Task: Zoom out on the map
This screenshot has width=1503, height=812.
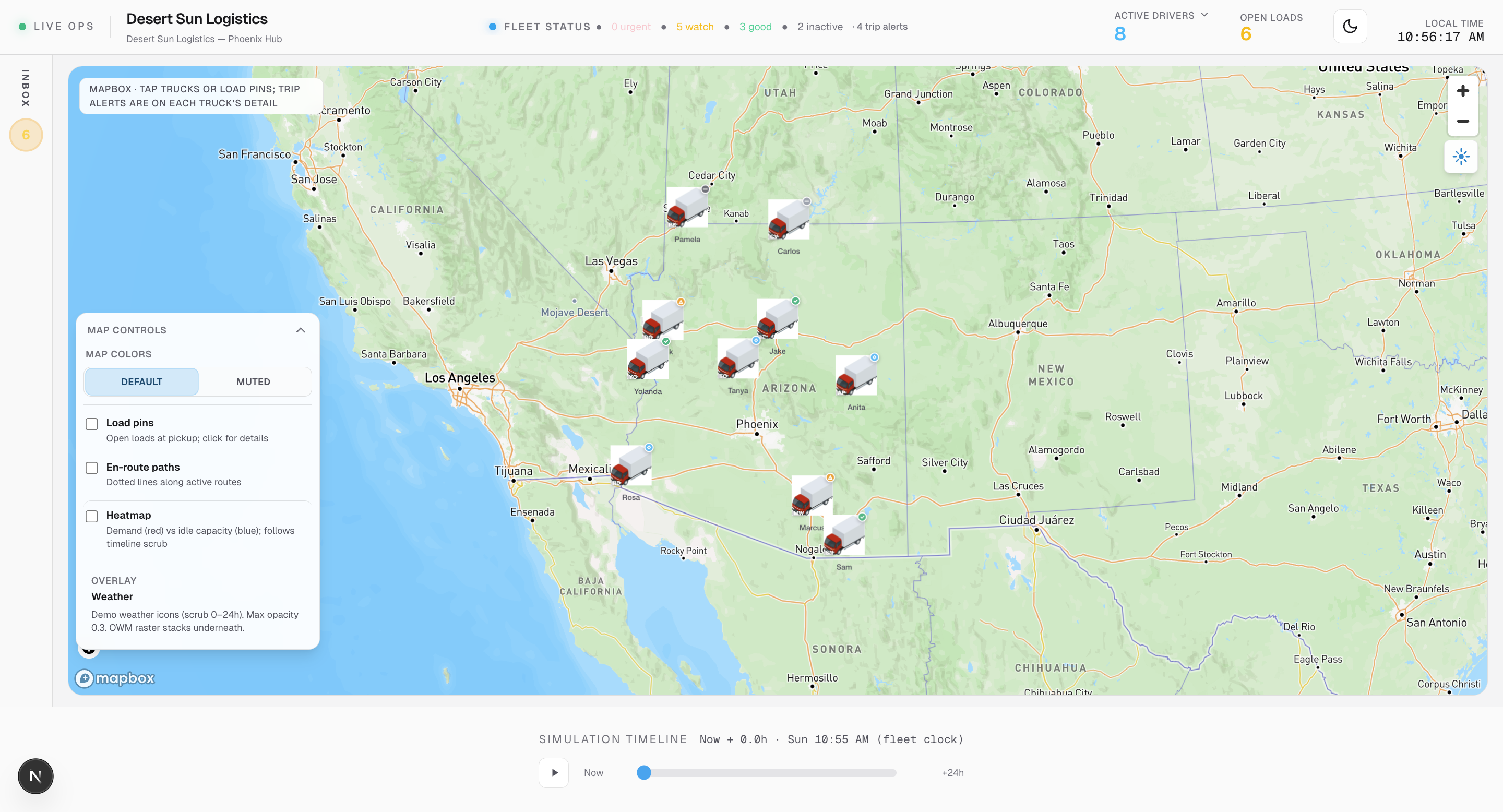Action: click(1462, 122)
